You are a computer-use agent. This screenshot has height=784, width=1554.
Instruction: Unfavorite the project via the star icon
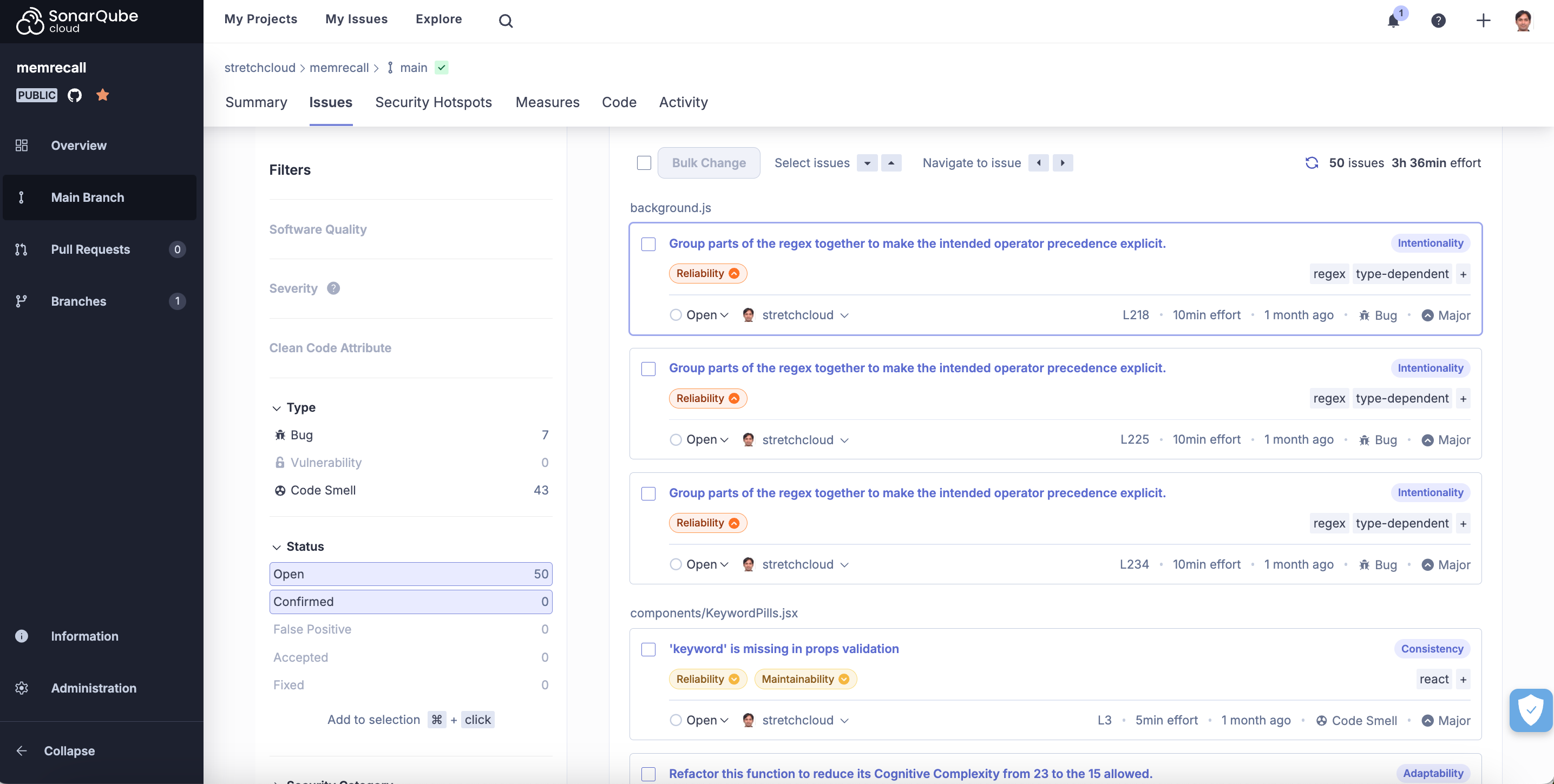point(102,95)
